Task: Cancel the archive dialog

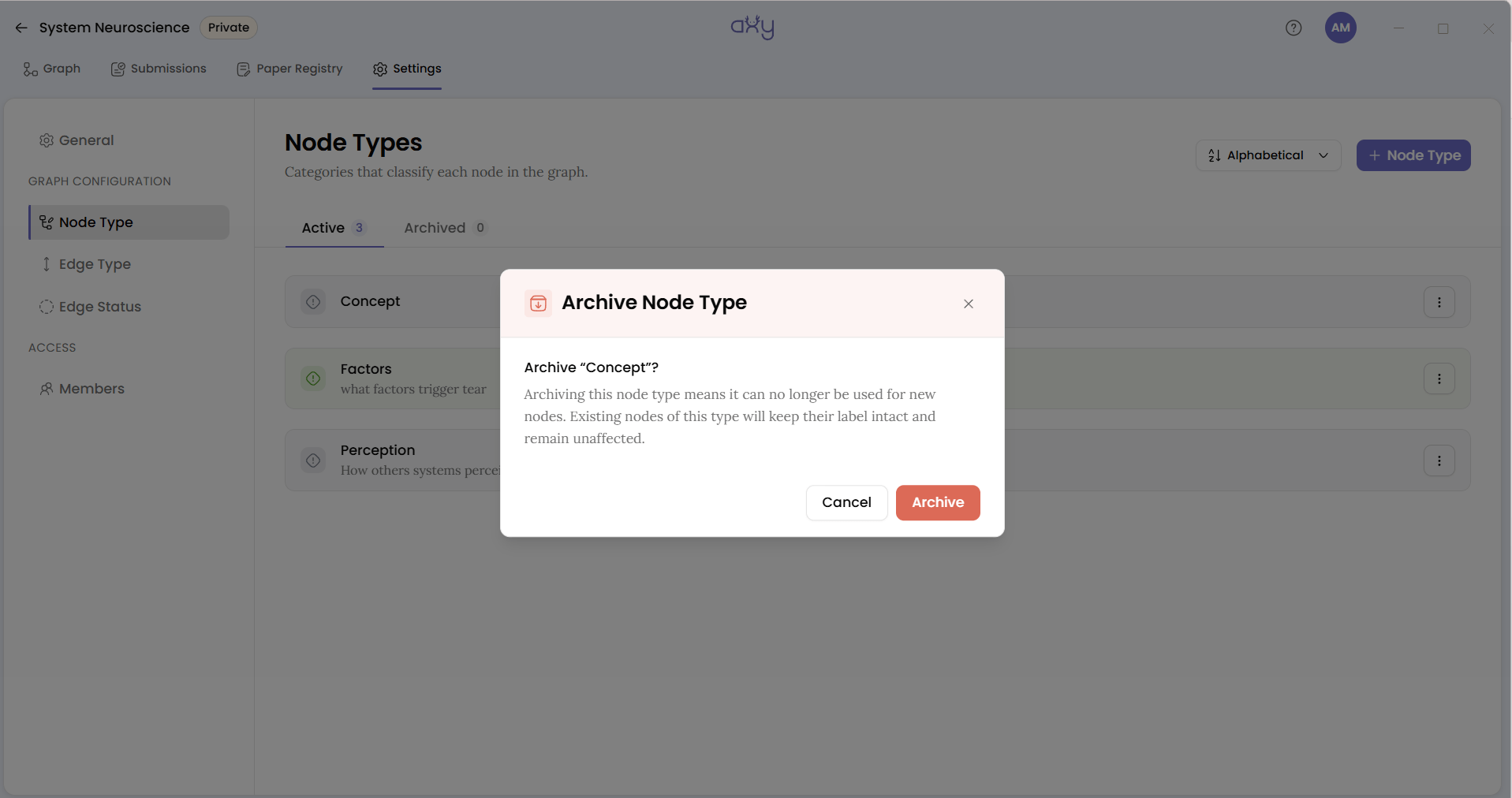Action: point(846,502)
